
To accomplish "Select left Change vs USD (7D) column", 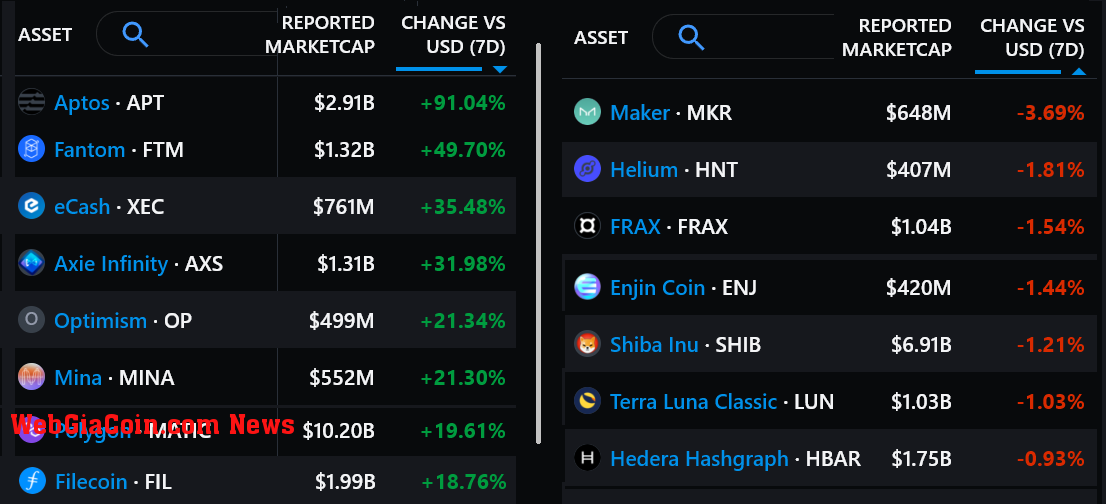I will 453,35.
